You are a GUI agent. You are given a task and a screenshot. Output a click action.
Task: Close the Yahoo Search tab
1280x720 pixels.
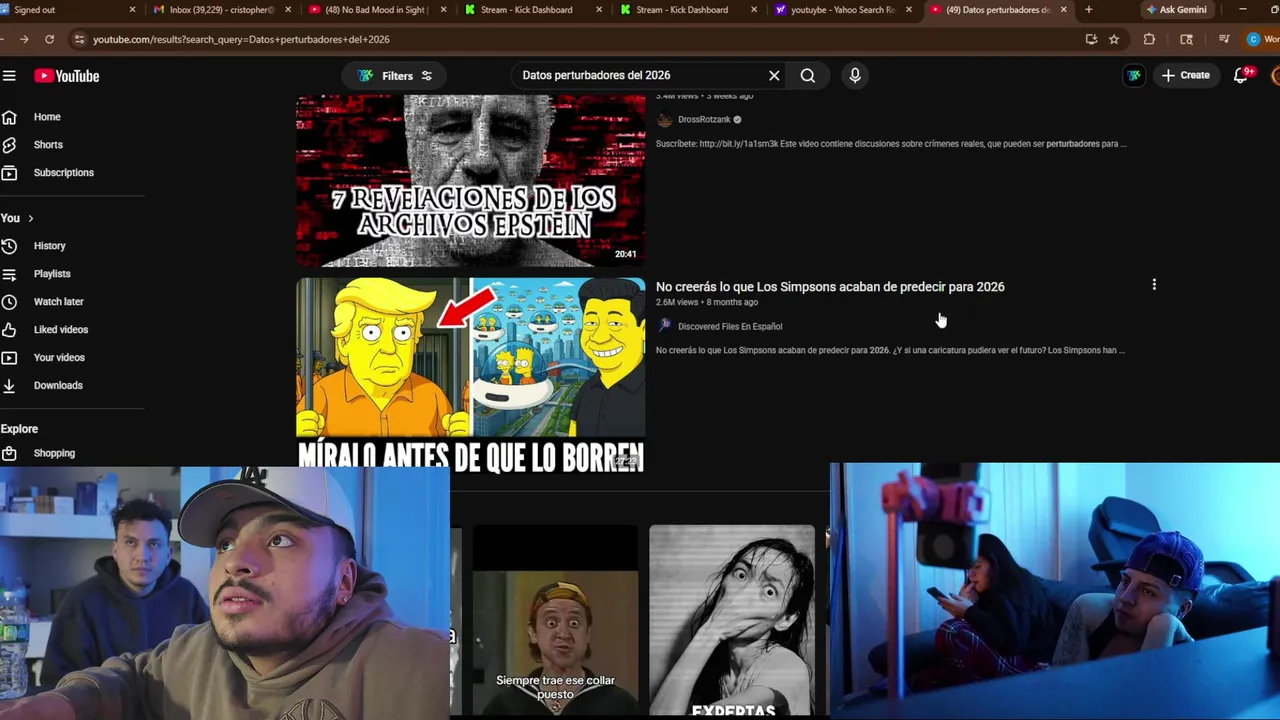point(910,10)
